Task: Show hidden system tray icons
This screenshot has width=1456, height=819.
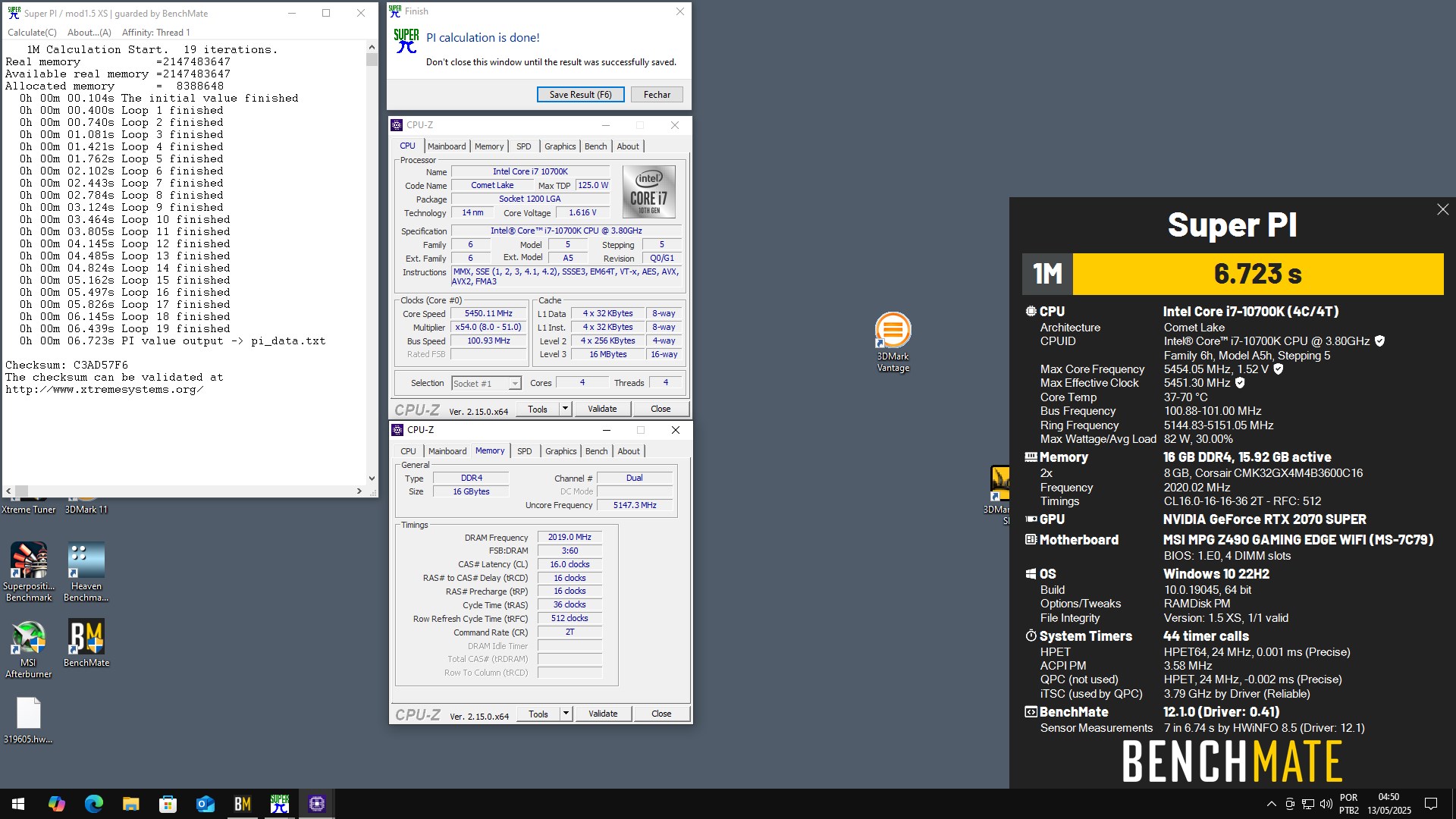Action: [x=1271, y=804]
